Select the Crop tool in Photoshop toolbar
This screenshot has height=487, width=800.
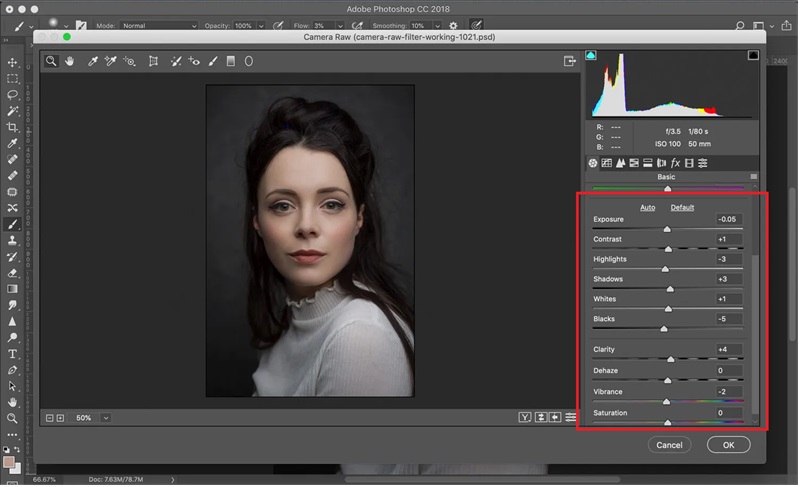[12, 127]
